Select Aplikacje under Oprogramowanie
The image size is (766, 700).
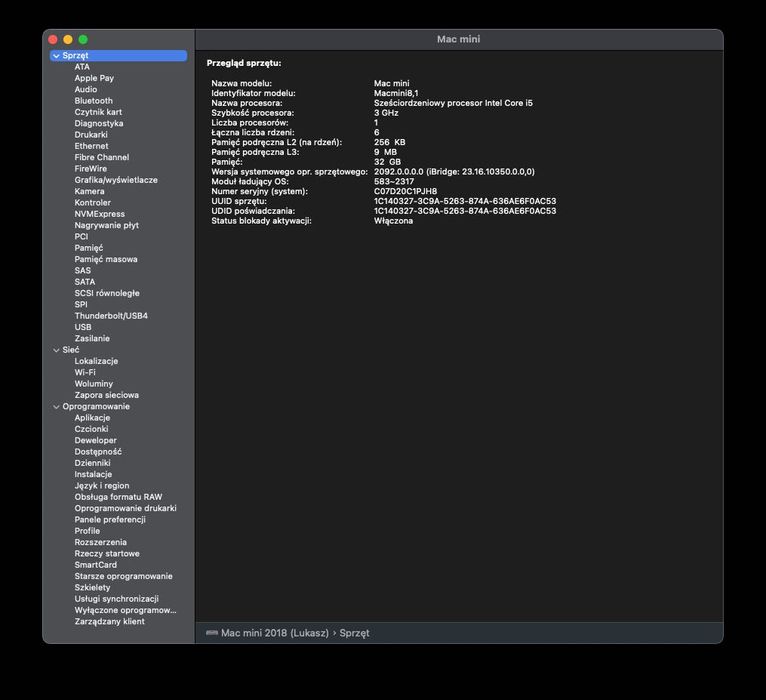coord(92,418)
